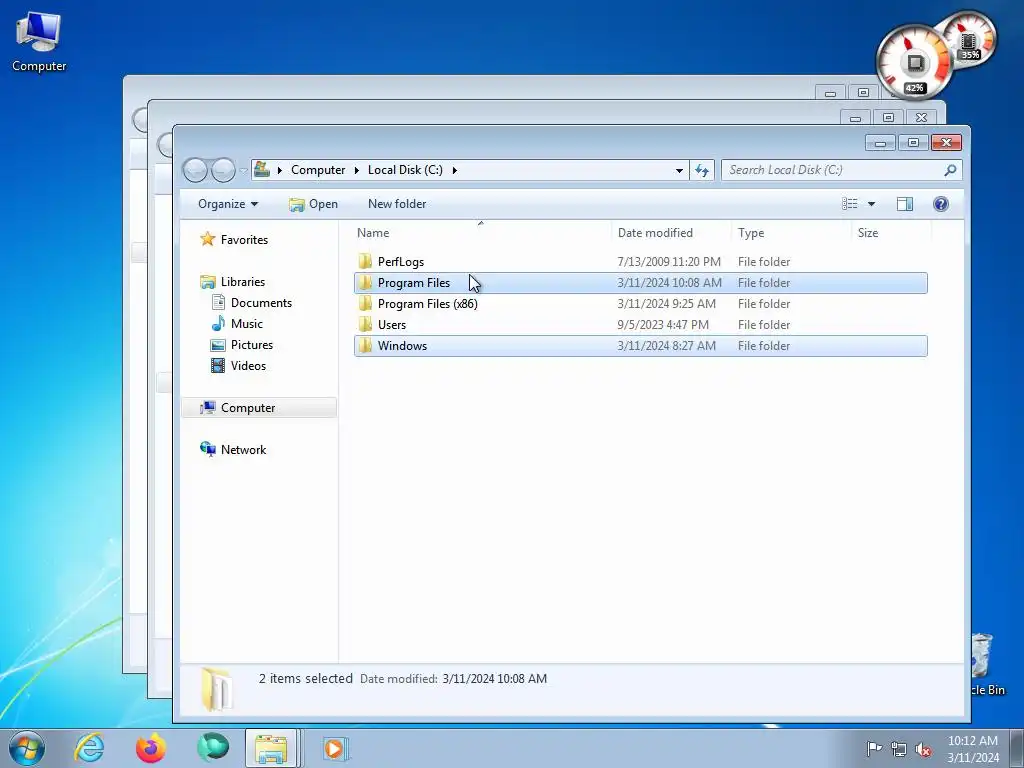
Task: Click the Forward navigation arrow button
Action: 223,170
